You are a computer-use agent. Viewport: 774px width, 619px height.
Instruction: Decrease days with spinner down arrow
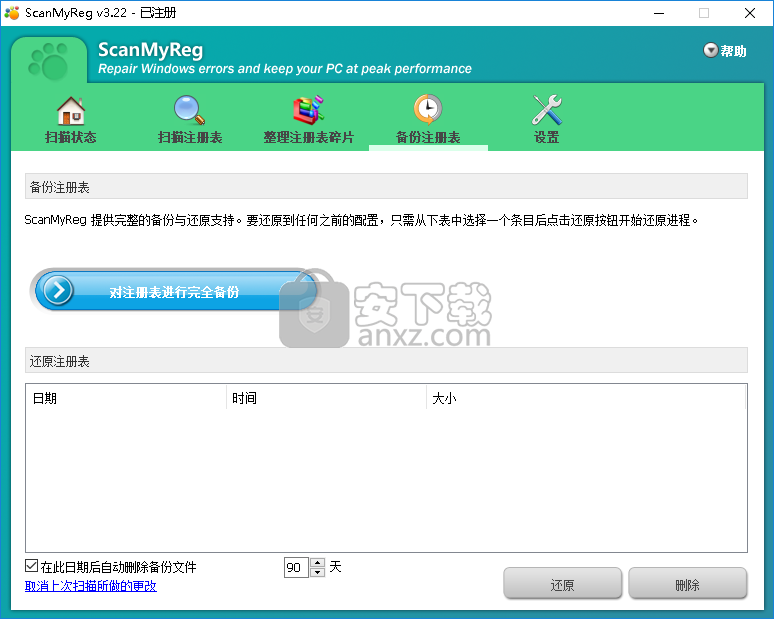coord(317,572)
